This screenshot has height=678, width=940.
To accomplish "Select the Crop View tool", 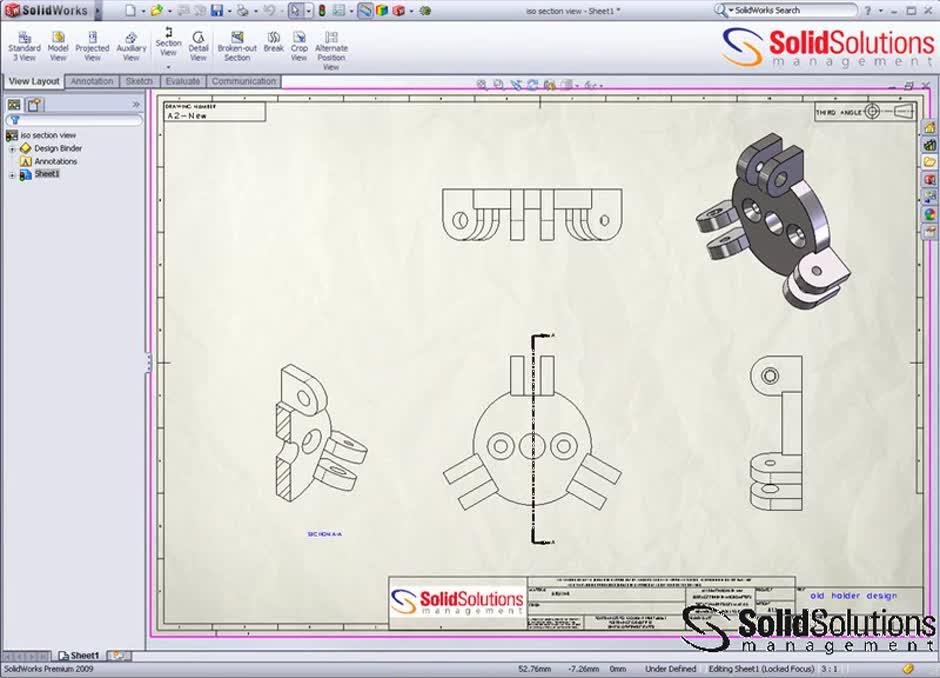I will (297, 44).
